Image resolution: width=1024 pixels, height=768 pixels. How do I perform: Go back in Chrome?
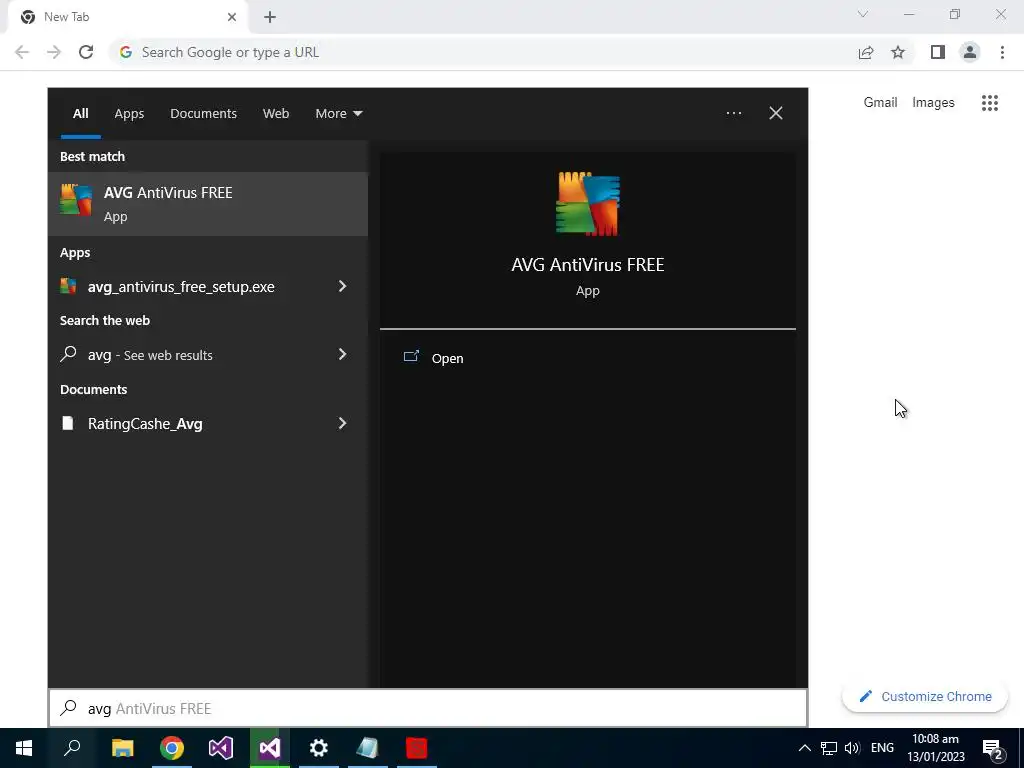[x=22, y=52]
